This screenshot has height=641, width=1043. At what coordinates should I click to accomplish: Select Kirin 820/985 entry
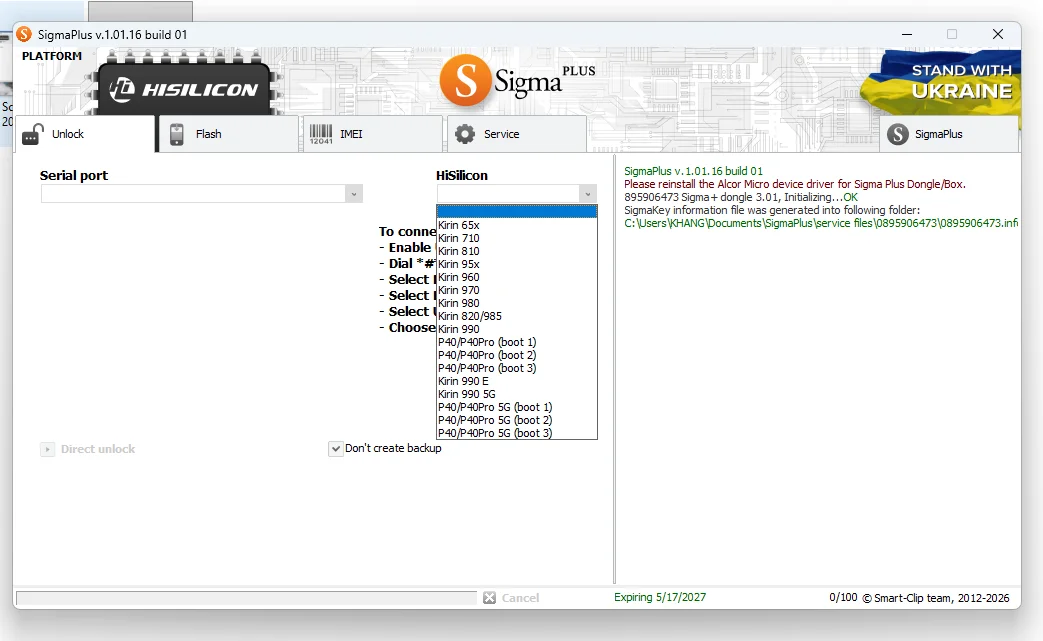point(517,316)
